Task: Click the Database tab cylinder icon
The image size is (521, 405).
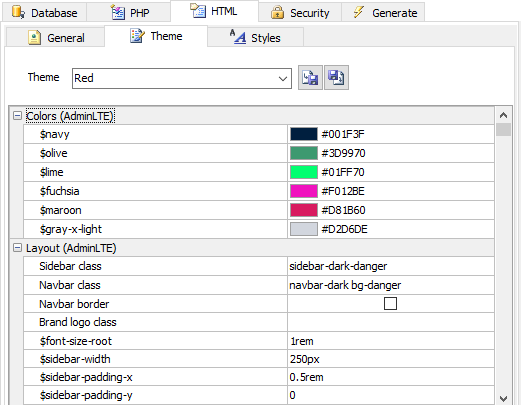Action: [18, 12]
